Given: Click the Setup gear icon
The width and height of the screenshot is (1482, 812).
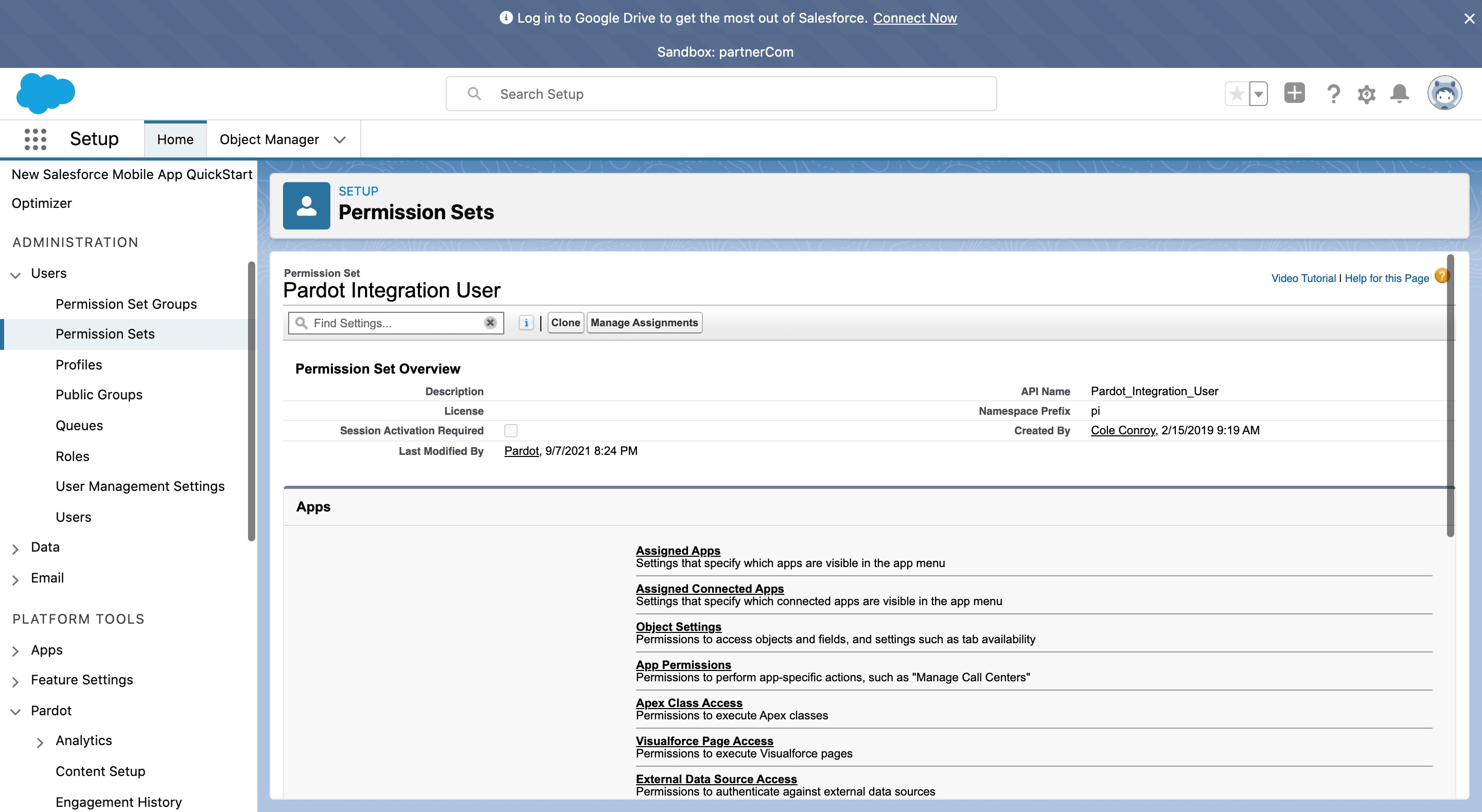Looking at the screenshot, I should click(1367, 94).
